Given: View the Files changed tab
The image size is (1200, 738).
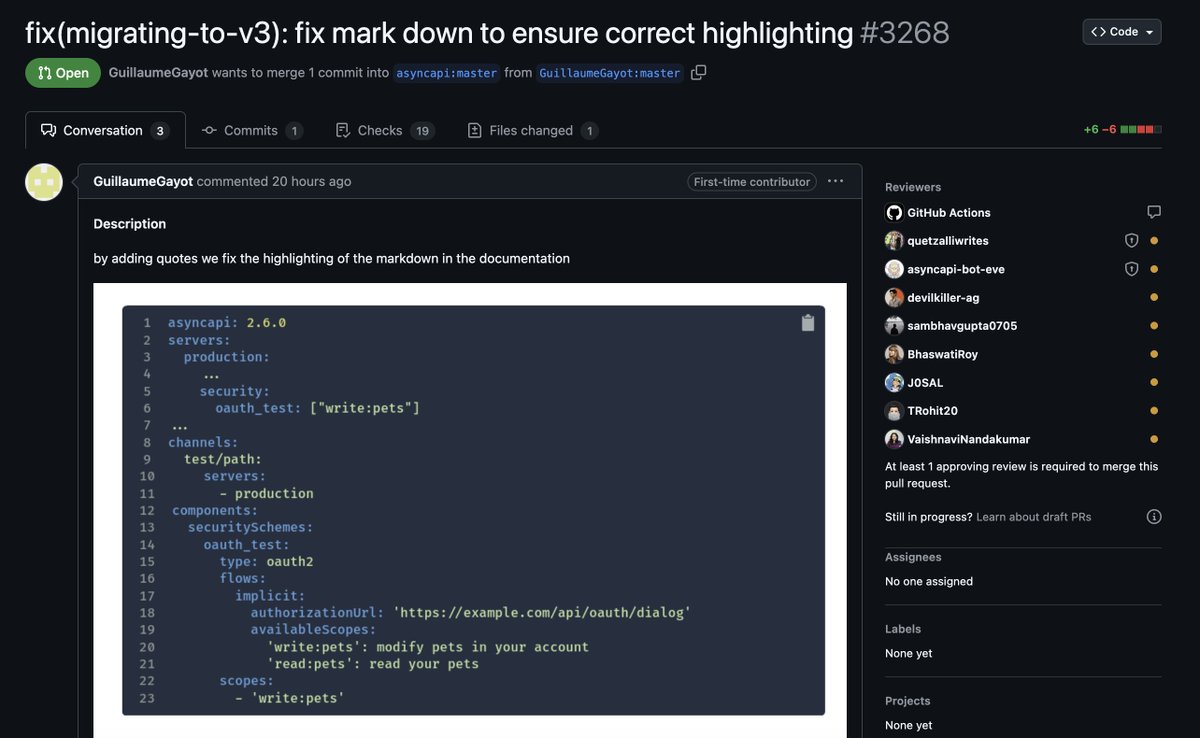Looking at the screenshot, I should pyautogui.click(x=532, y=130).
